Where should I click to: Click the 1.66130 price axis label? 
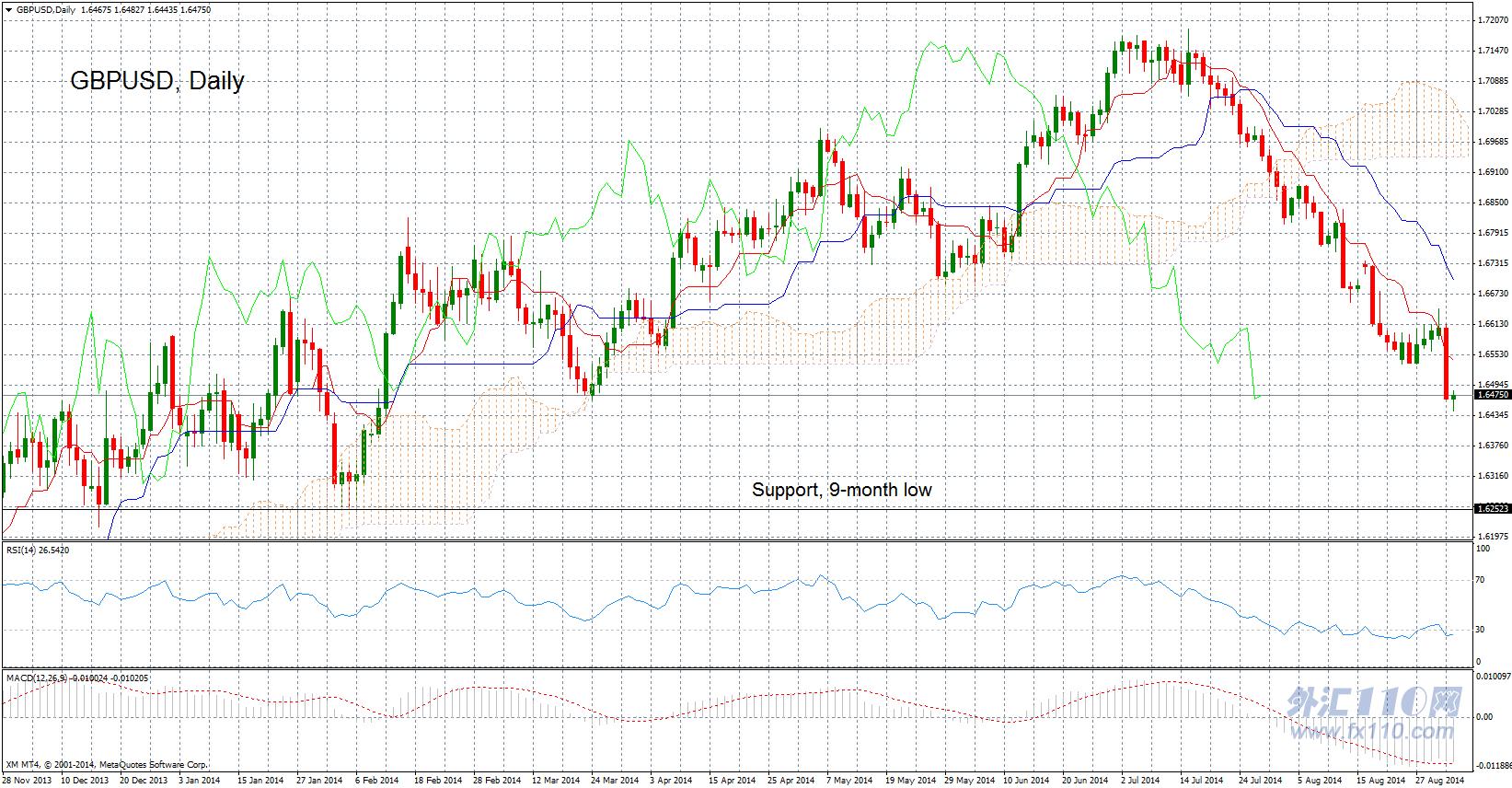1491,324
